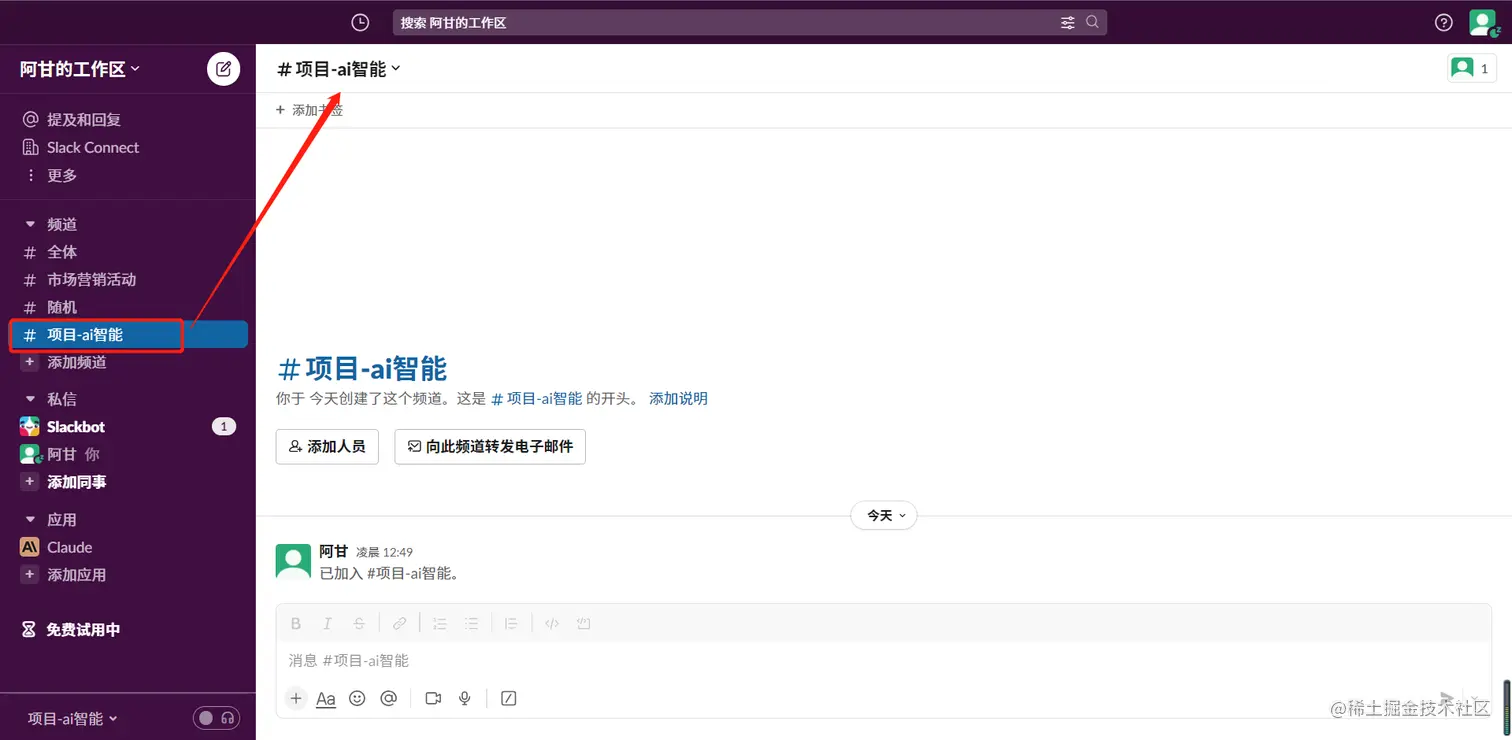Click the #项目-ai智能 link in description
The height and width of the screenshot is (740, 1512).
537,398
